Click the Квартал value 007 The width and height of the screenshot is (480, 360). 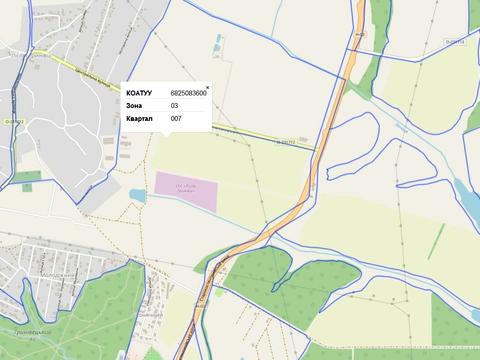(176, 118)
